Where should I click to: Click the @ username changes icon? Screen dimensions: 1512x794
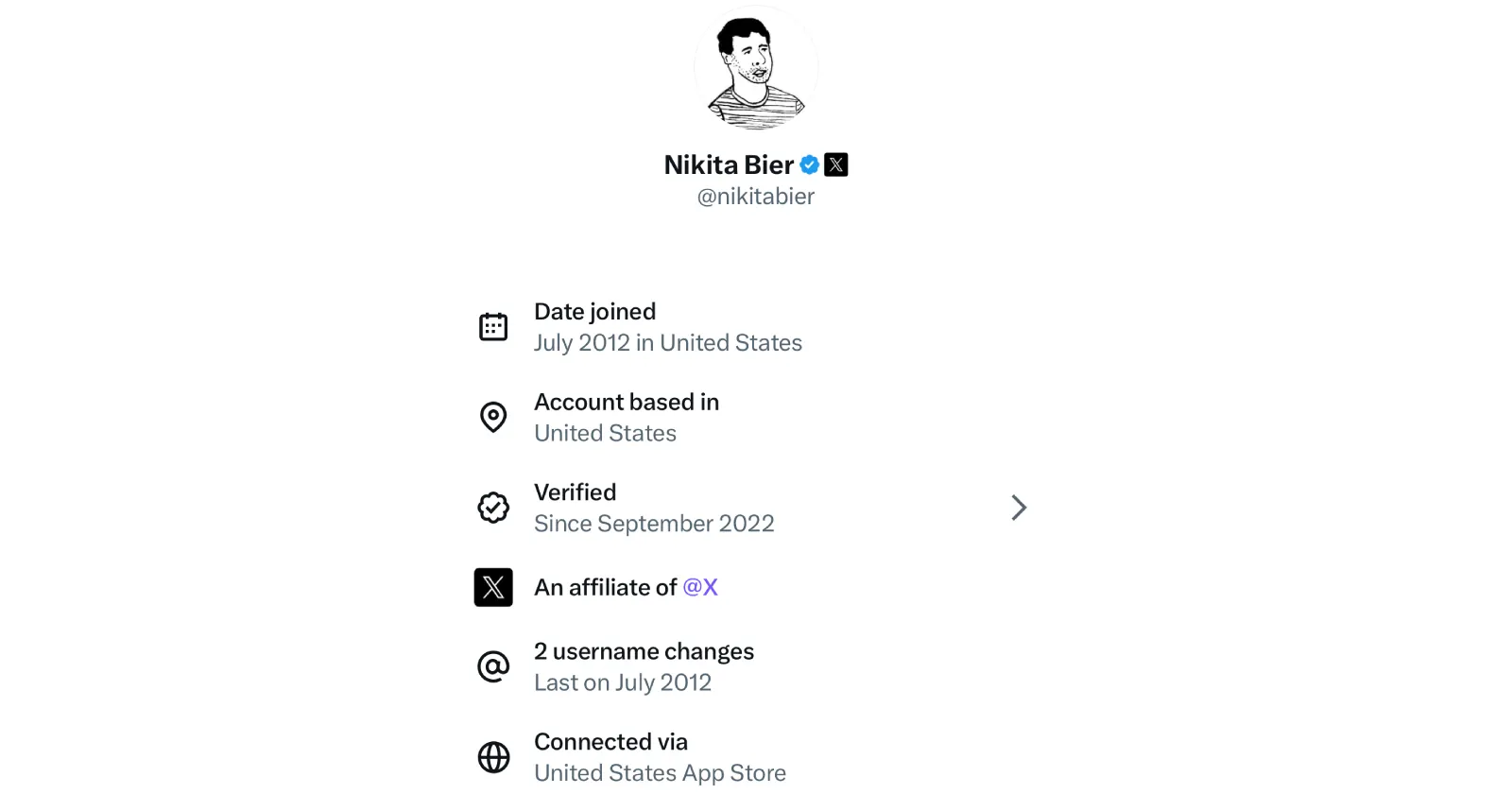[493, 666]
